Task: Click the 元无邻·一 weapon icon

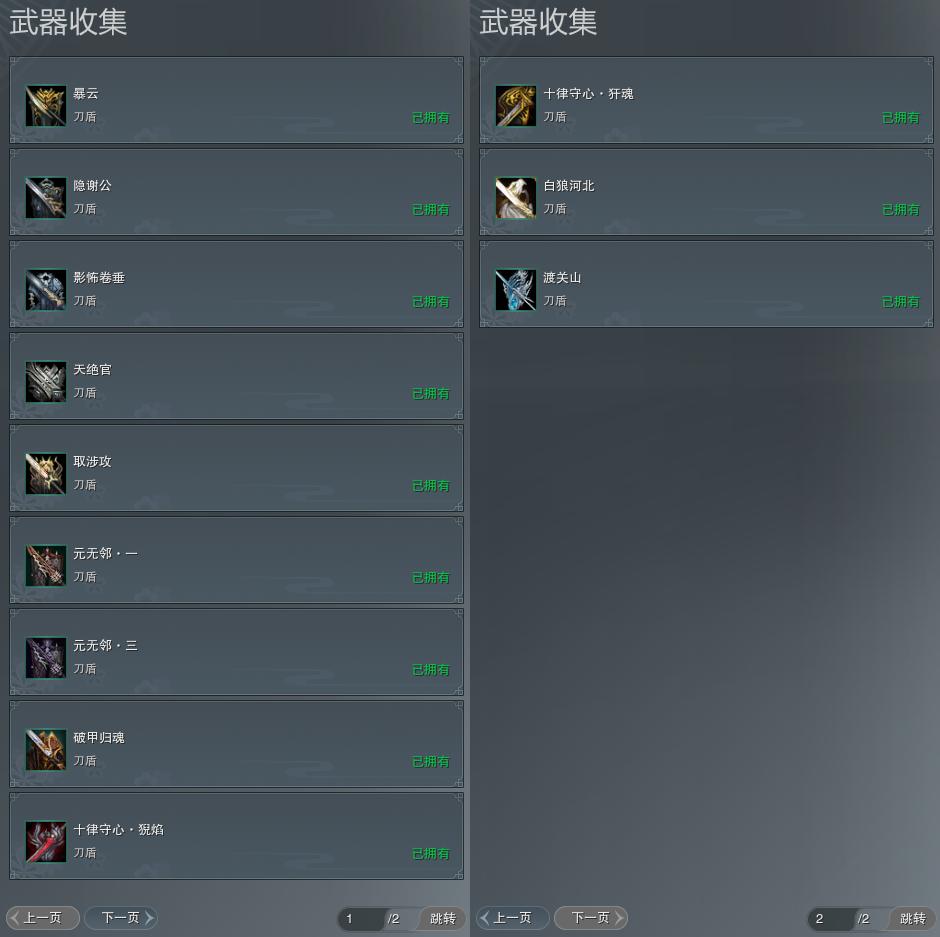Action: (x=46, y=565)
